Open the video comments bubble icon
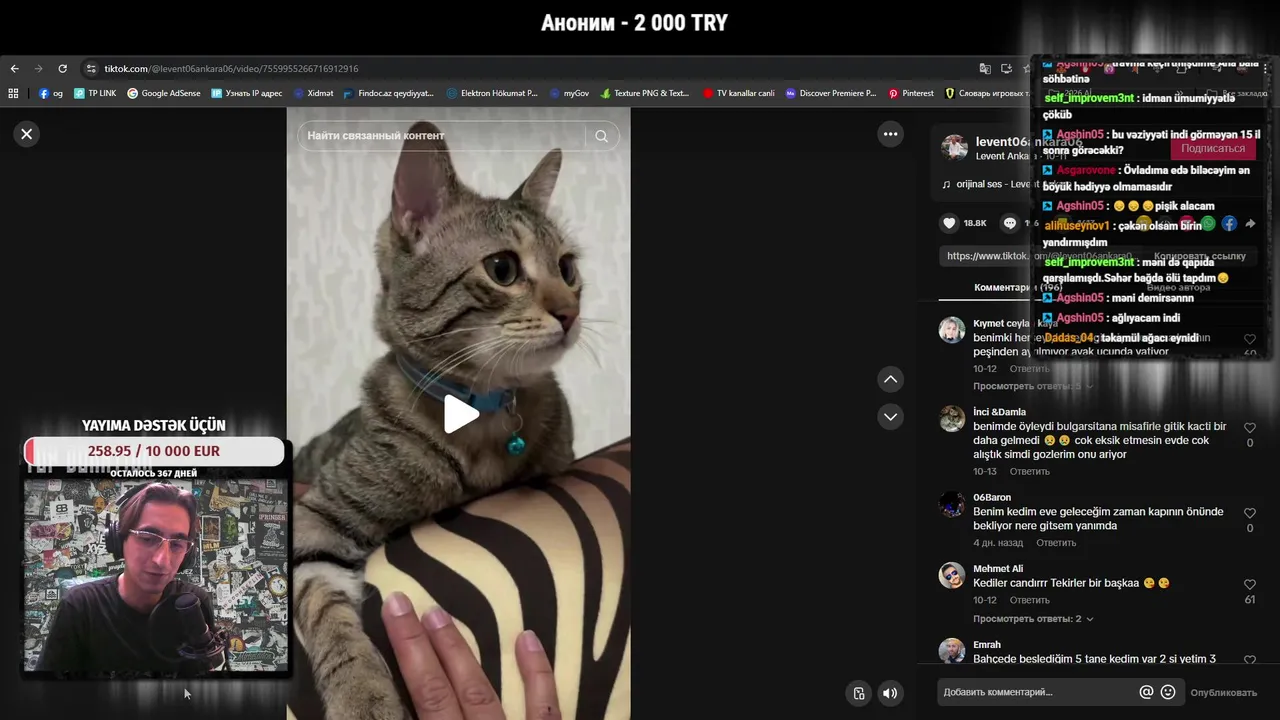1280x720 pixels. pyautogui.click(x=1010, y=223)
